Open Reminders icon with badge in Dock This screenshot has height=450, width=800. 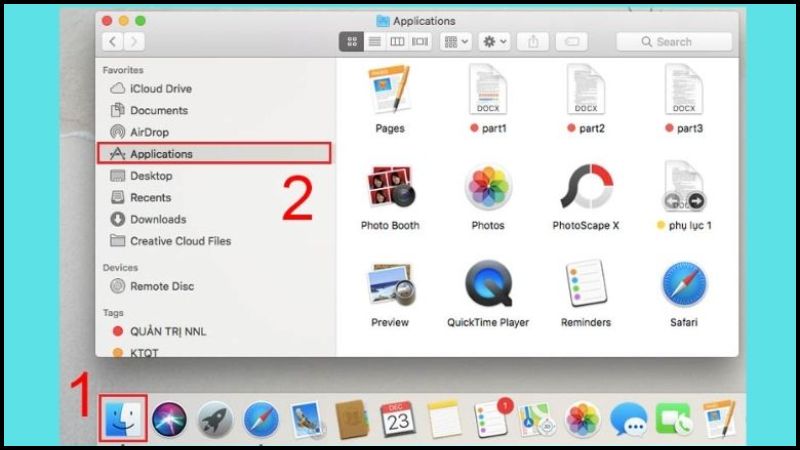point(491,419)
